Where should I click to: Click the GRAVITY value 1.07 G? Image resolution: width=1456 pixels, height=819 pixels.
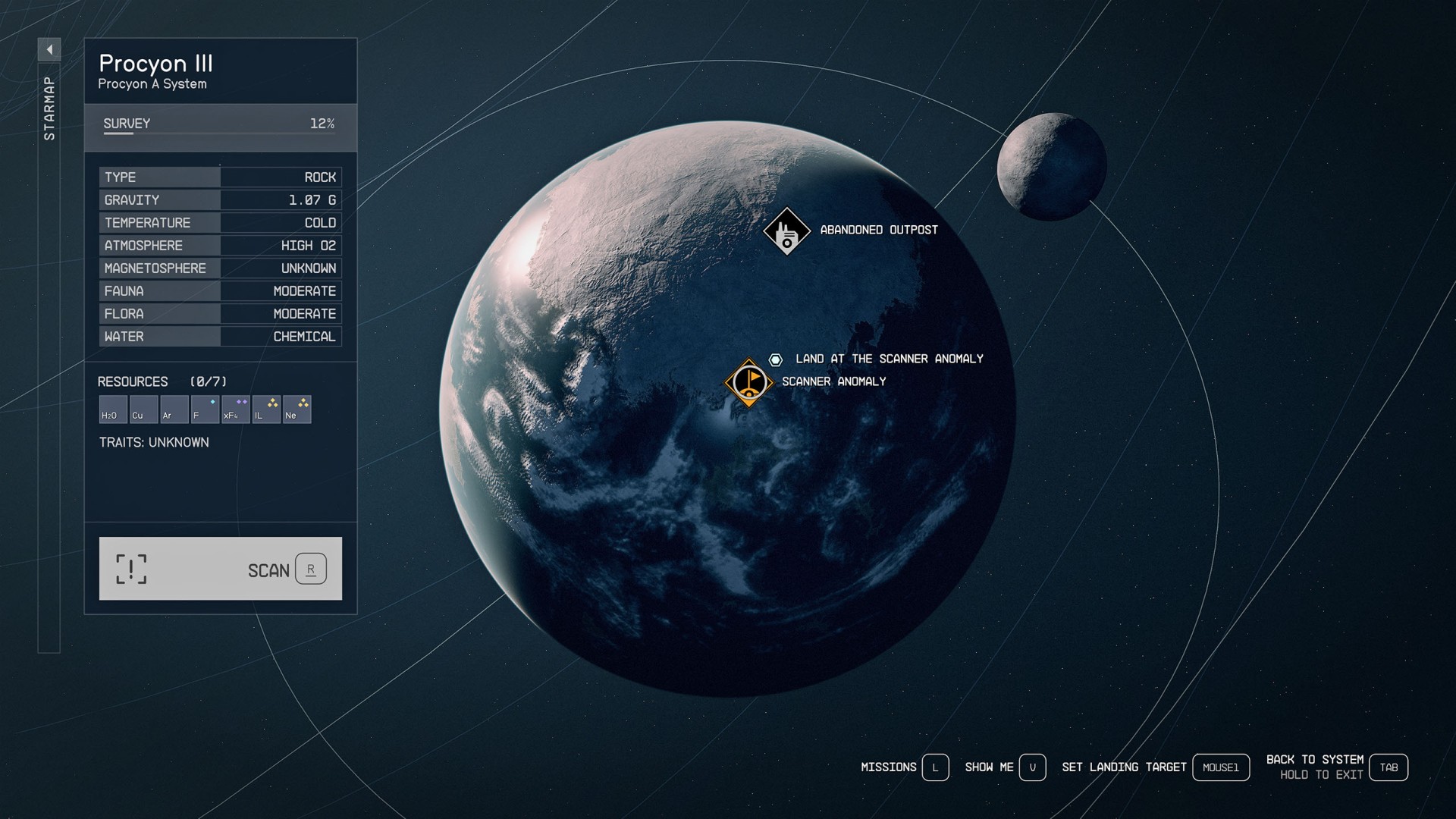click(312, 200)
